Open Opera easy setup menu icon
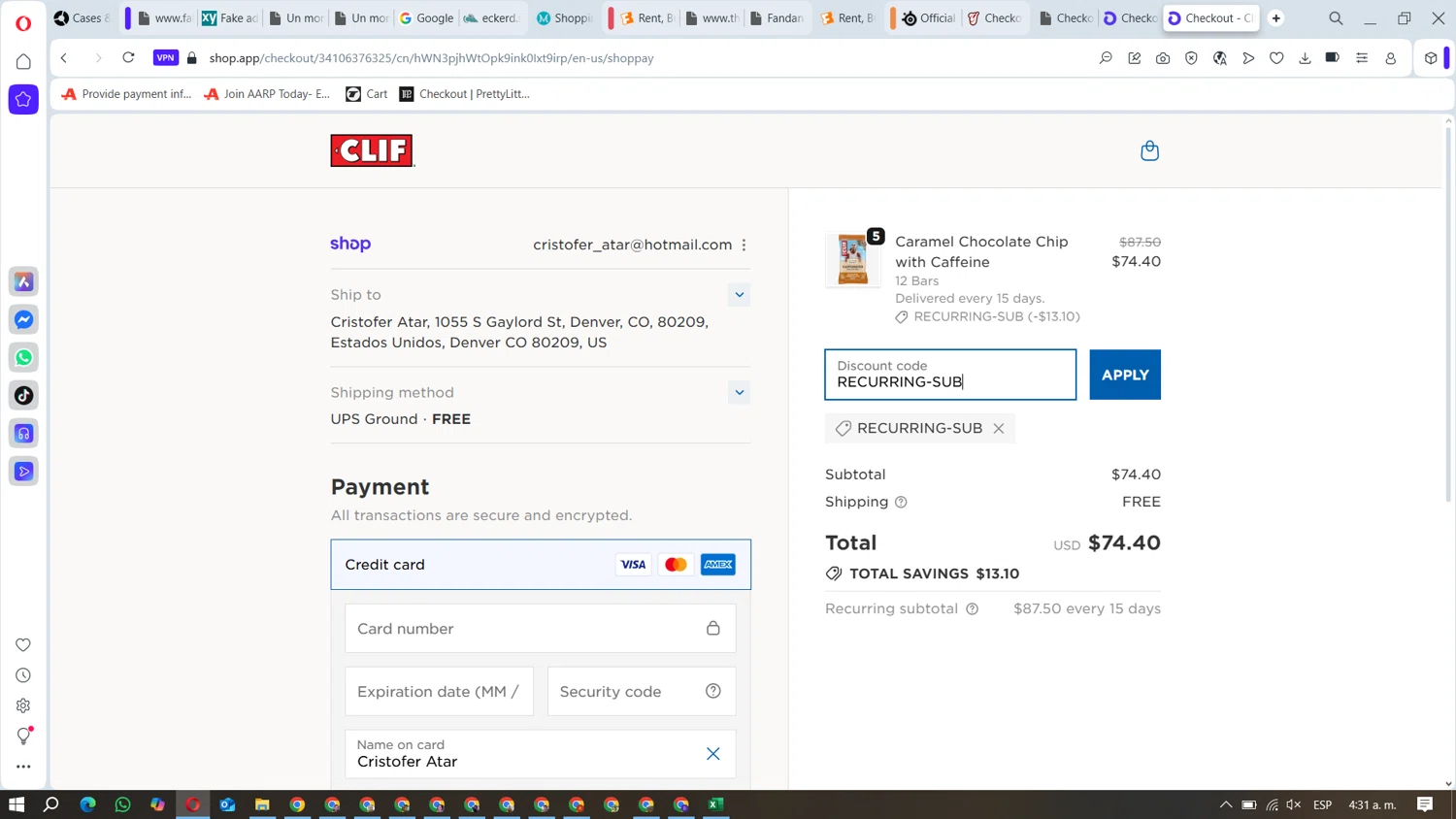The width and height of the screenshot is (1456, 819). [1362, 58]
